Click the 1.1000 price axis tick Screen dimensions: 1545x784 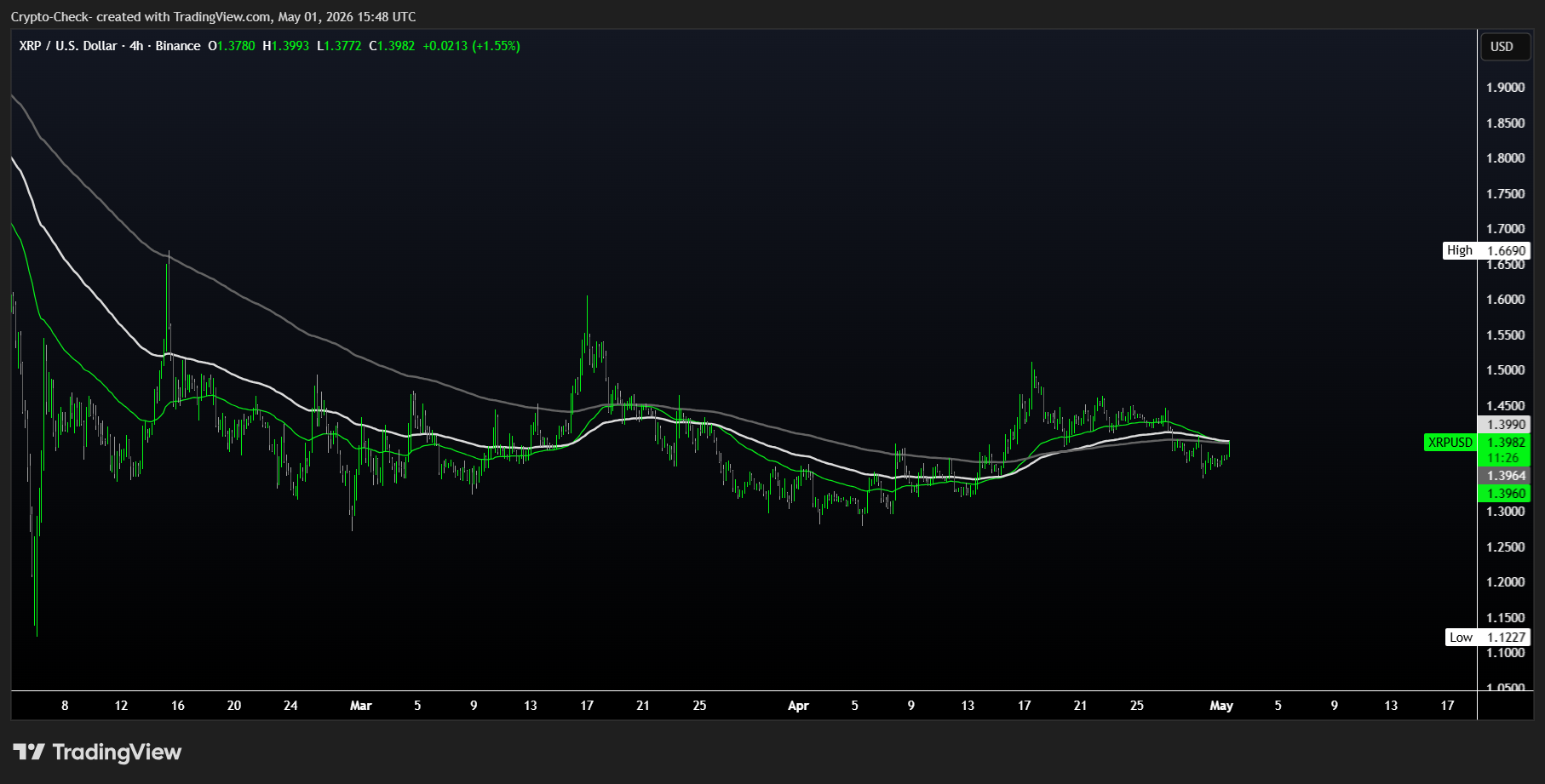pos(1505,653)
